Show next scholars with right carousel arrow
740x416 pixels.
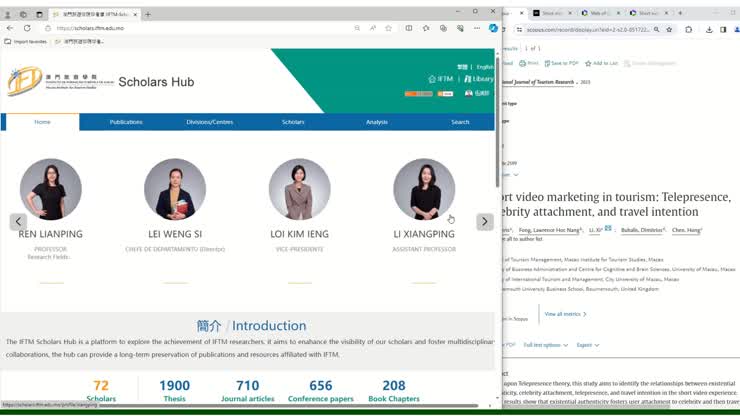pos(485,221)
